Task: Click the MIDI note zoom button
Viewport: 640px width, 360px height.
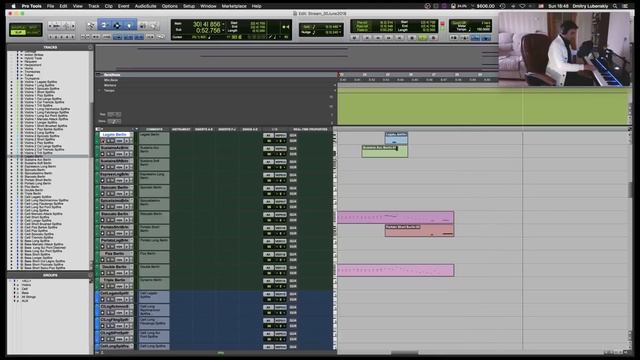Action: pyautogui.click(x=66, y=26)
